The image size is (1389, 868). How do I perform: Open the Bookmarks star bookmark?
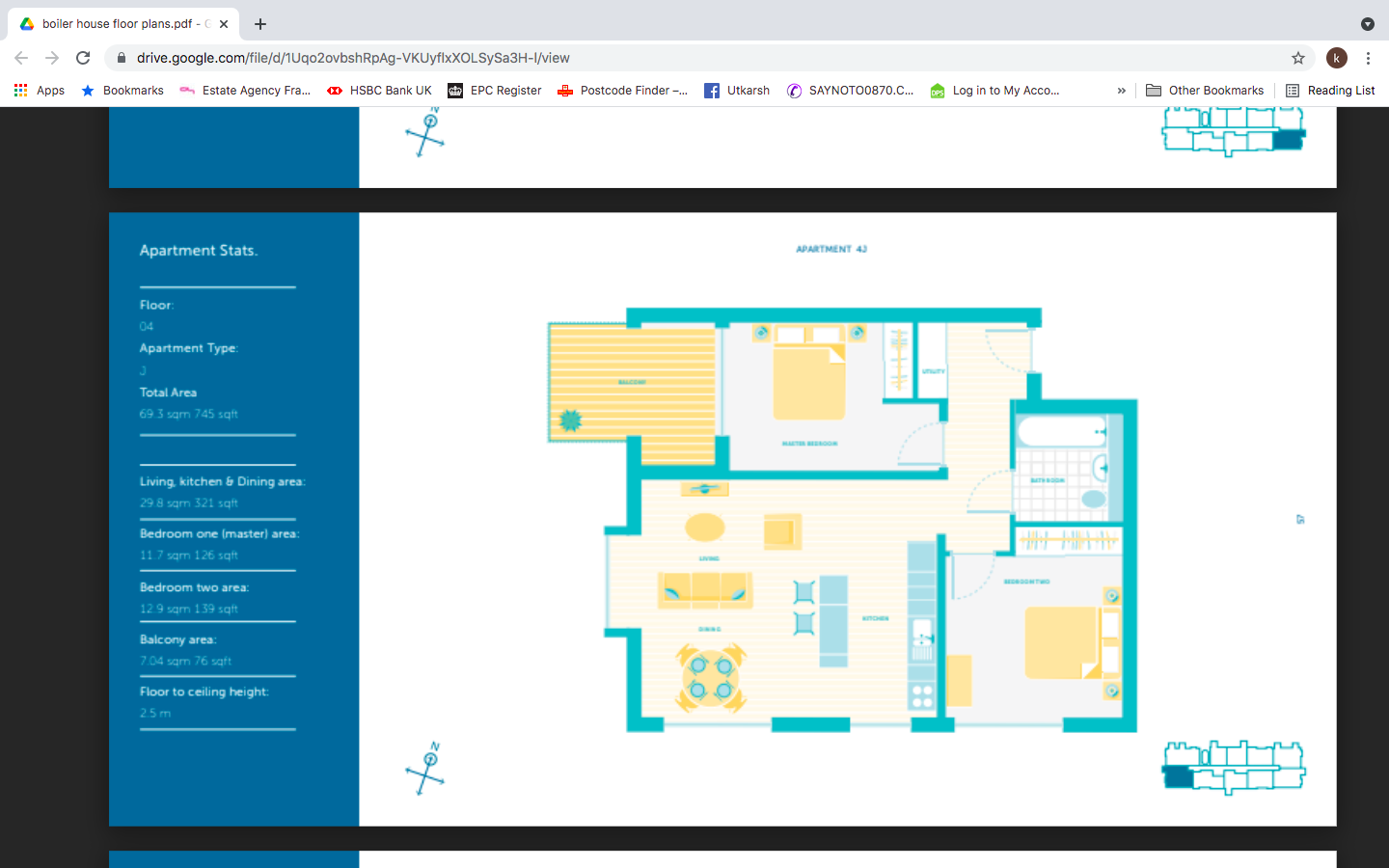tap(122, 91)
